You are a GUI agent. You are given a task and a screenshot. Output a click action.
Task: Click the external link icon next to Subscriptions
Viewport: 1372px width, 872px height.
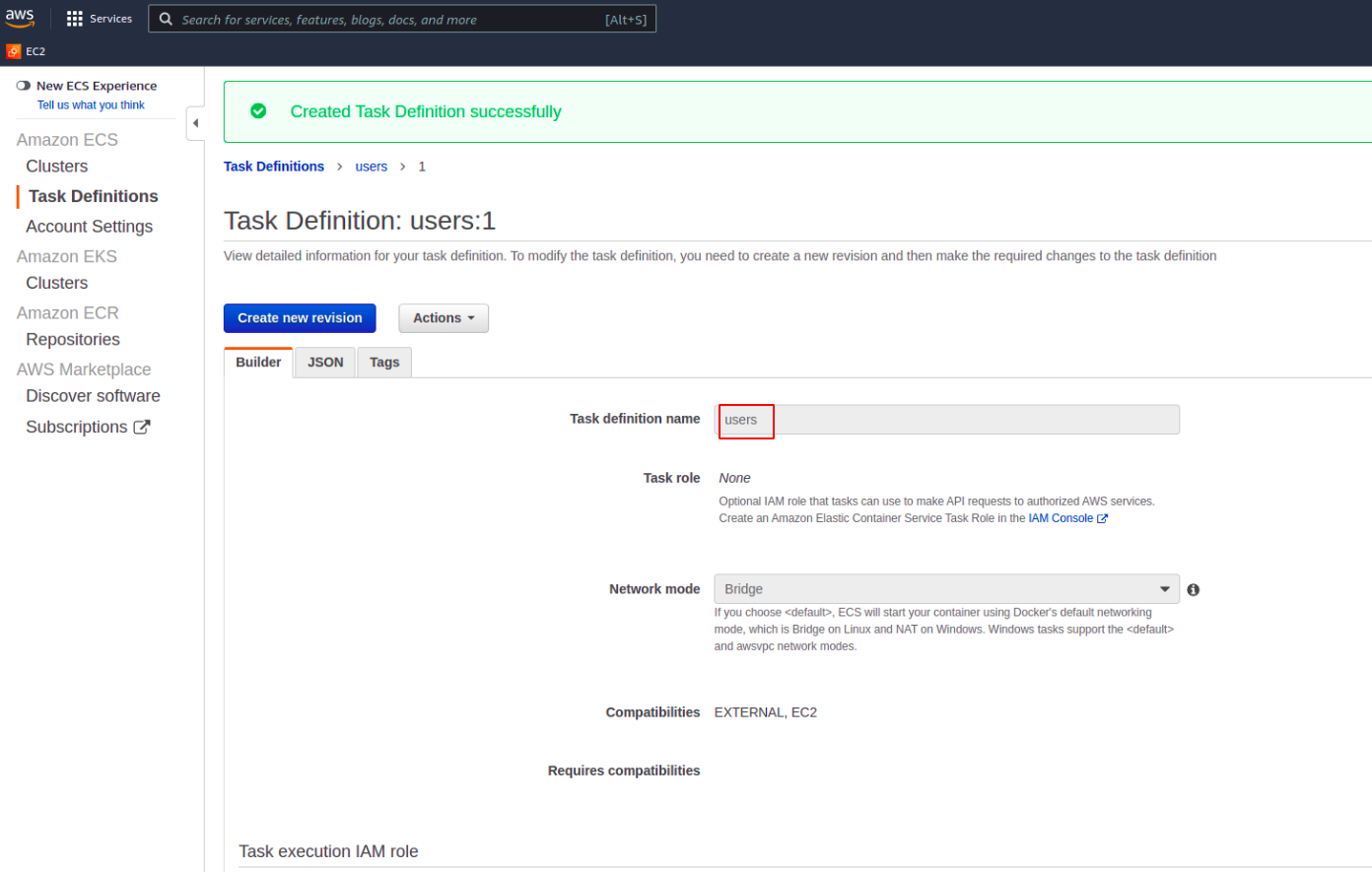(x=144, y=426)
